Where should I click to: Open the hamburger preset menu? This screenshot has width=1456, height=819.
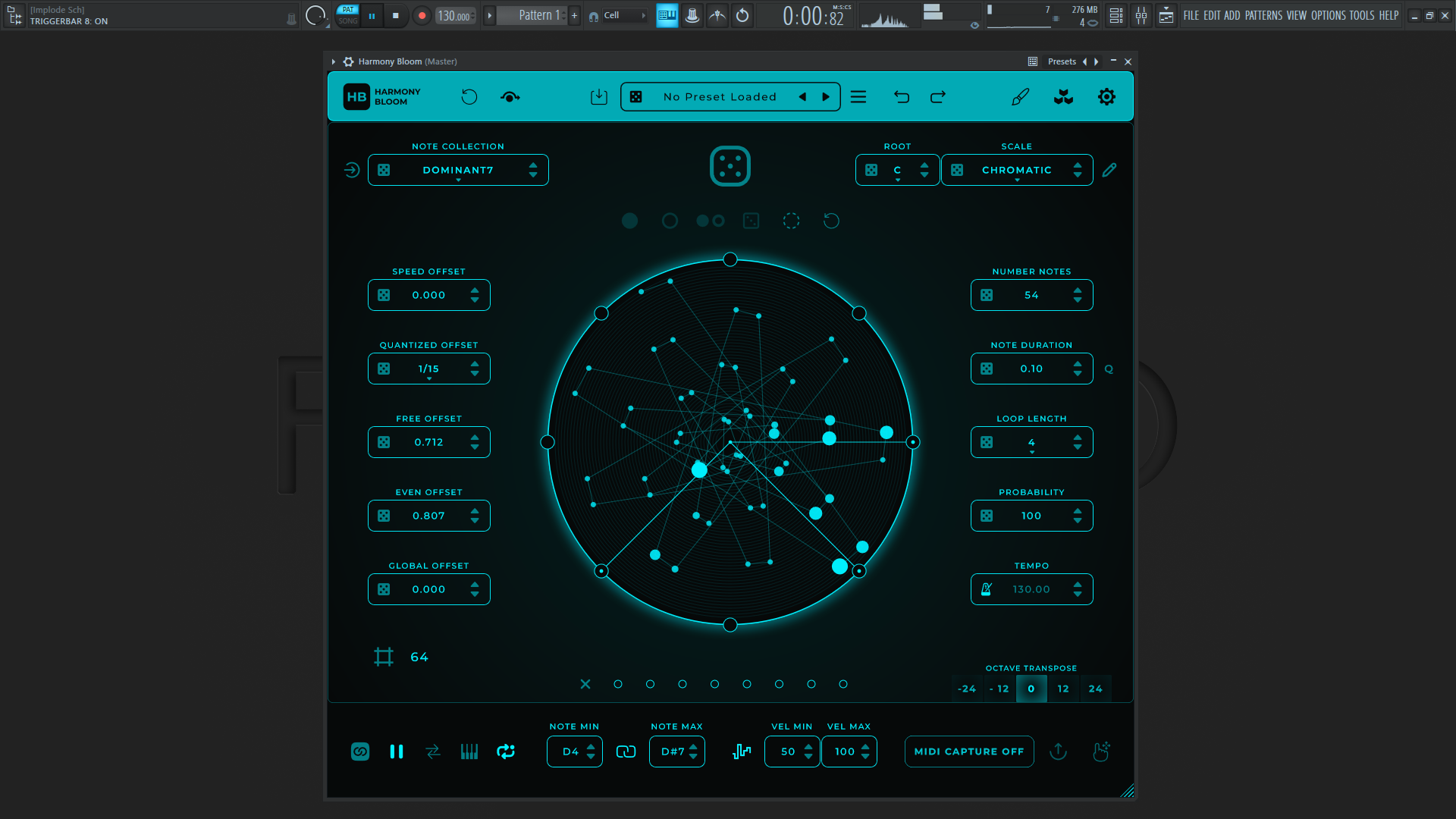coord(858,97)
